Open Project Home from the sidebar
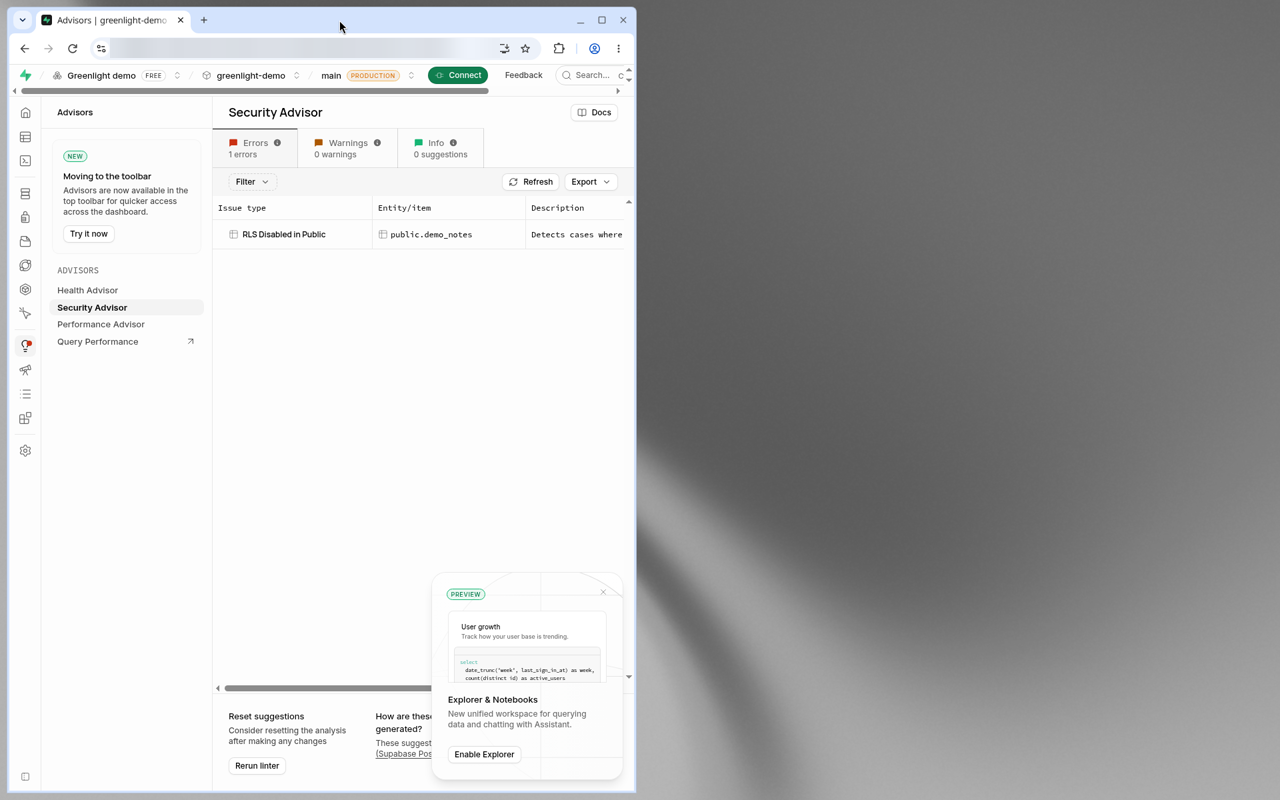The height and width of the screenshot is (800, 1280). pos(26,113)
